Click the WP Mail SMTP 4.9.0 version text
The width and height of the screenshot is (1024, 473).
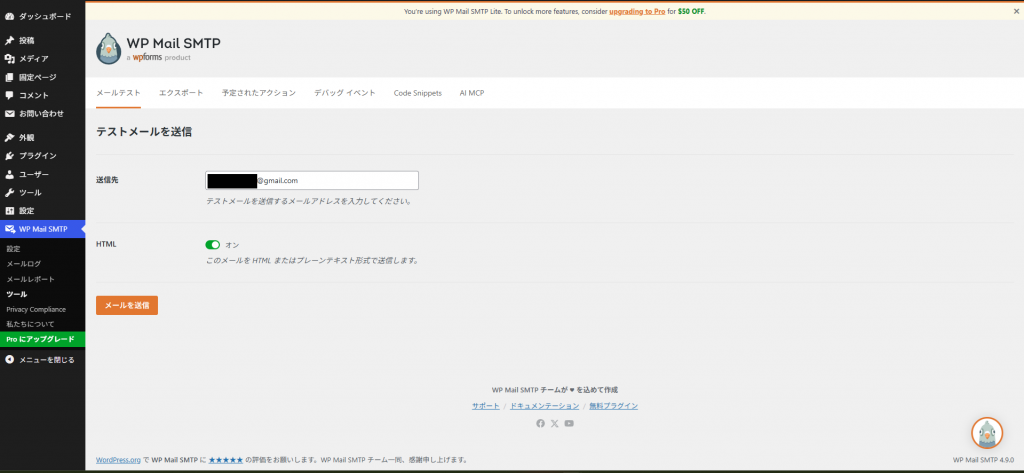pyautogui.click(x=984, y=460)
